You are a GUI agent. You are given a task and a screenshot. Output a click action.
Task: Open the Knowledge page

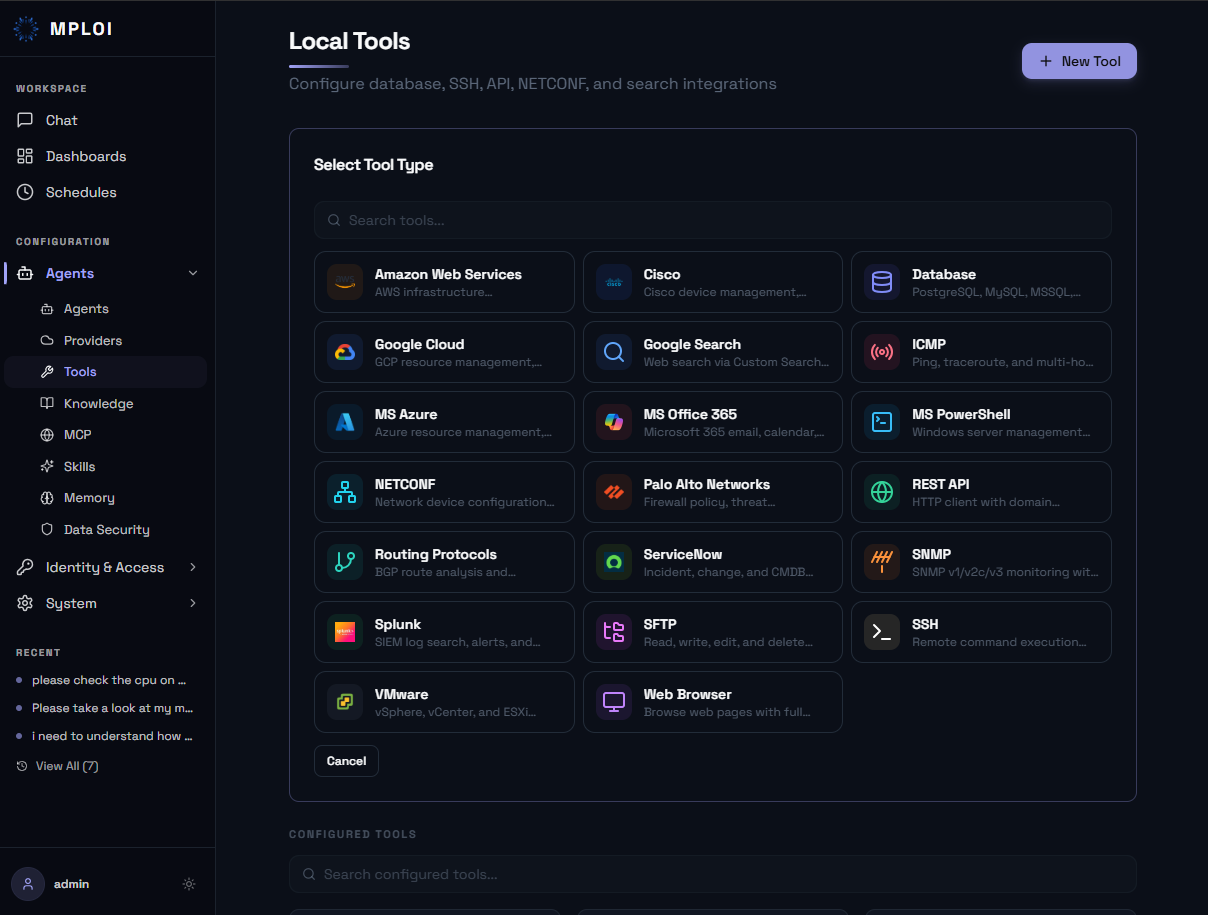[x=107, y=403]
